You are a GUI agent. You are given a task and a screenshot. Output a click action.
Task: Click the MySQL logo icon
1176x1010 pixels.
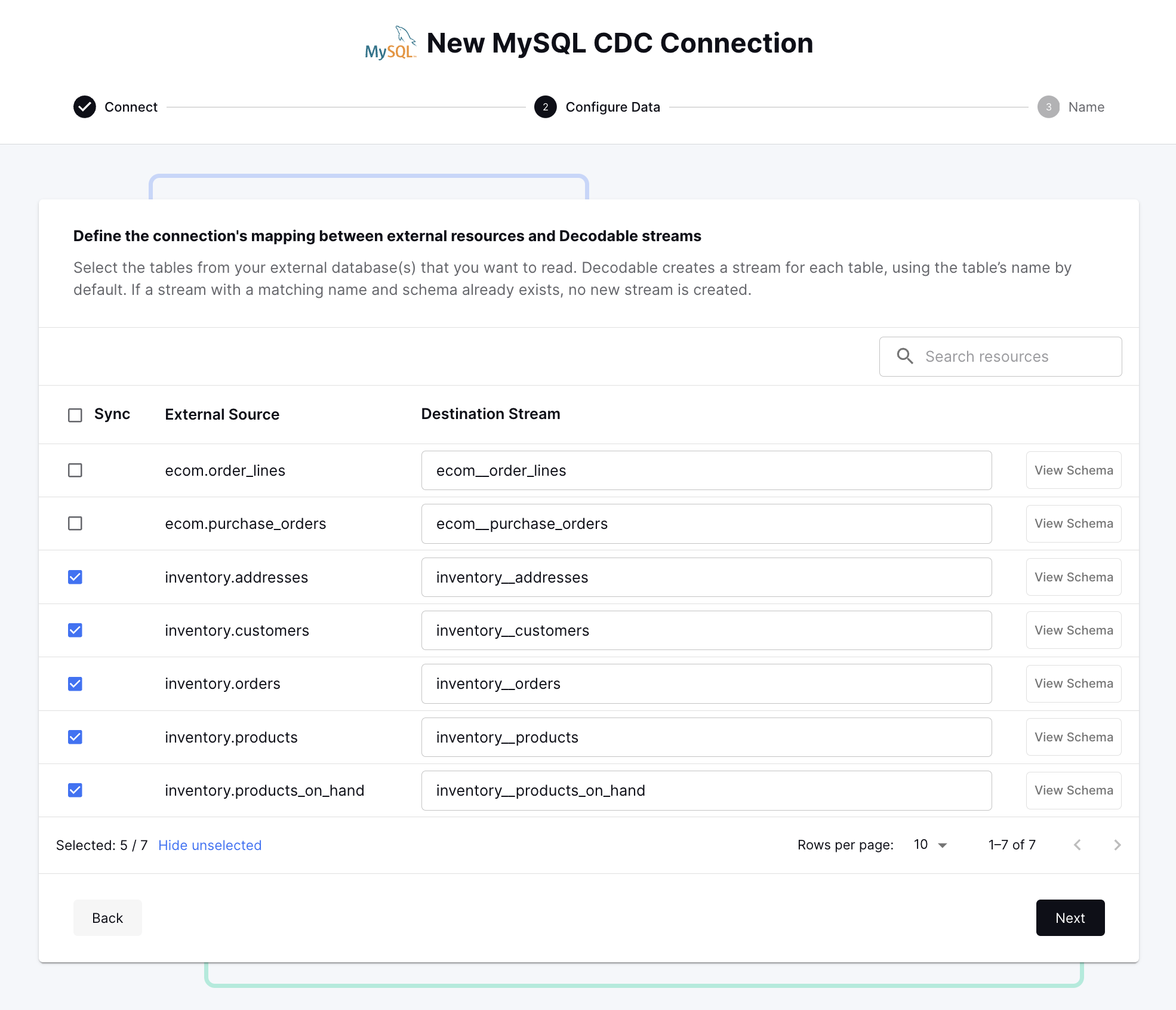coord(391,42)
